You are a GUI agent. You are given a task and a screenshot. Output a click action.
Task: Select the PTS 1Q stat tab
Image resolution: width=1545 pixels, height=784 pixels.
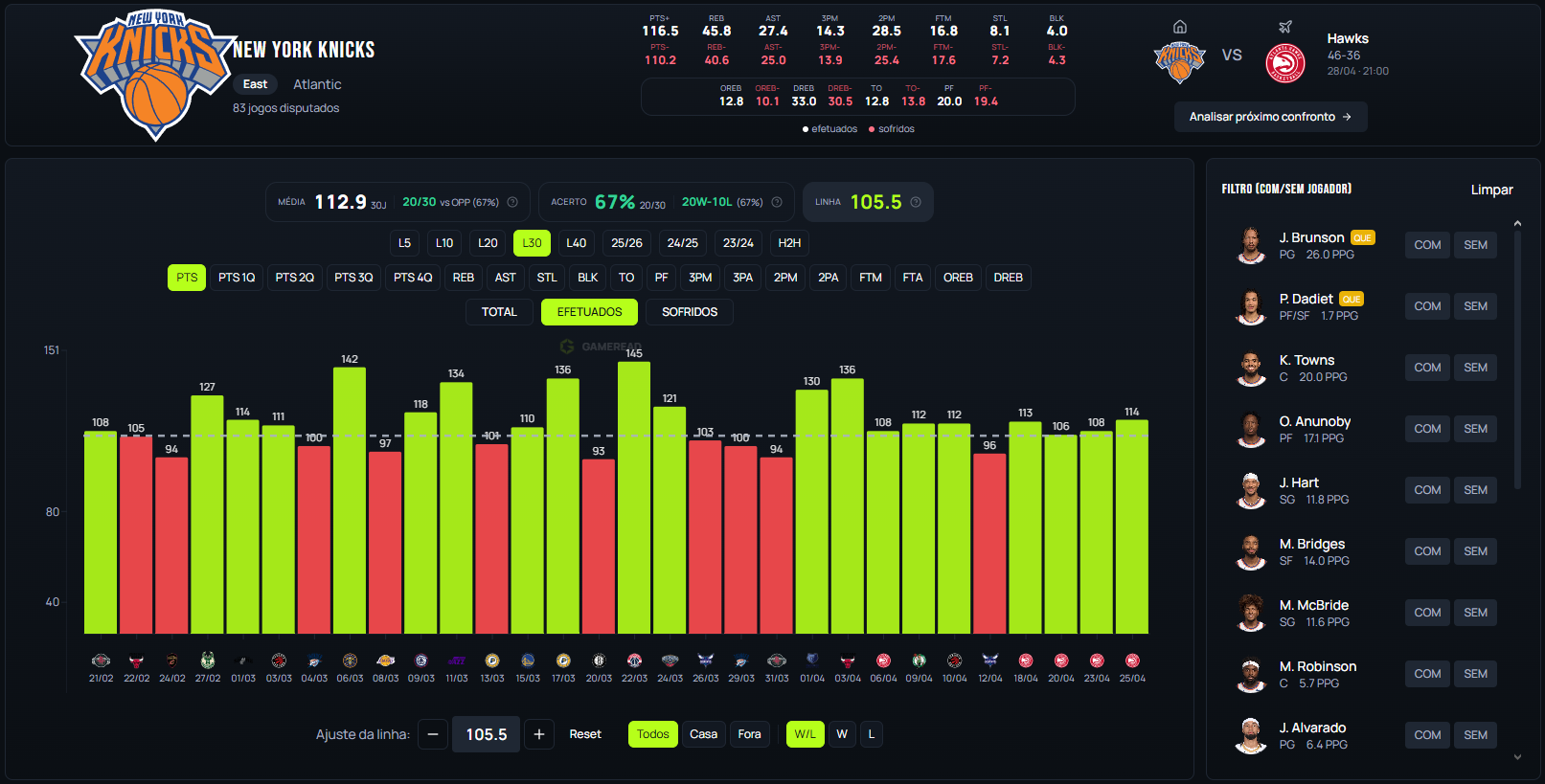click(237, 278)
